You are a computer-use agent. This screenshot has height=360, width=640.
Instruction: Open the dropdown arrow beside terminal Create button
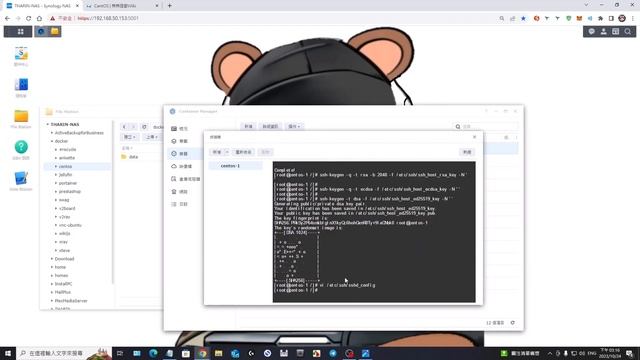tap(227, 152)
